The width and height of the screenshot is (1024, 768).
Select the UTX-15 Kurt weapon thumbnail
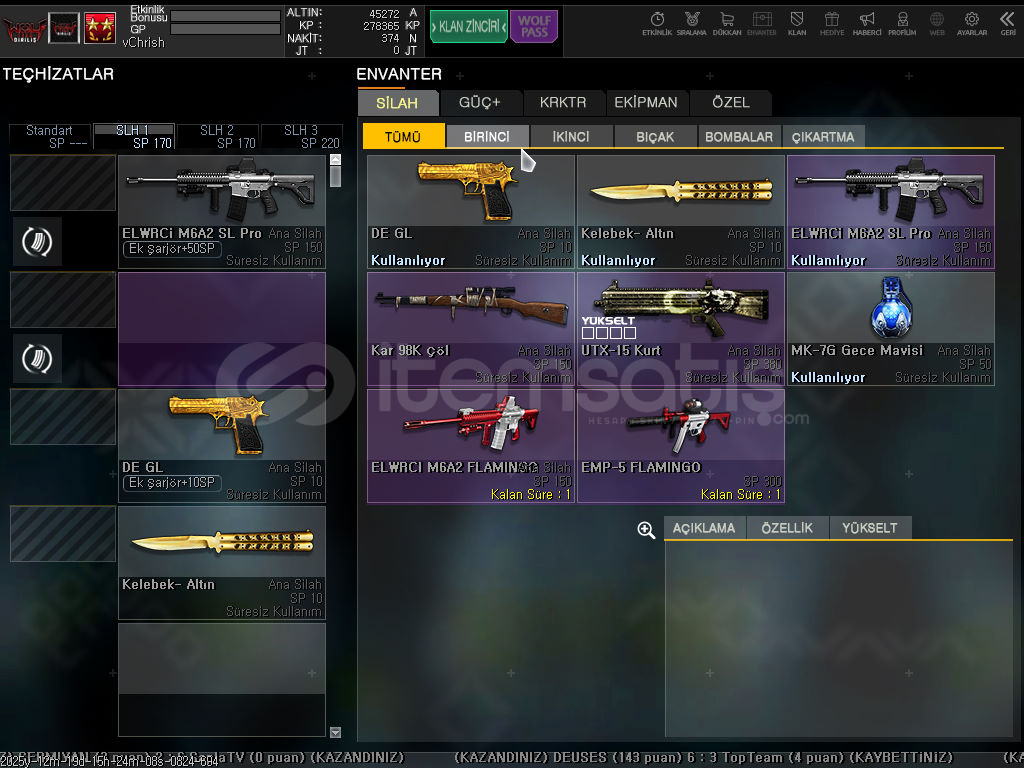[680, 308]
